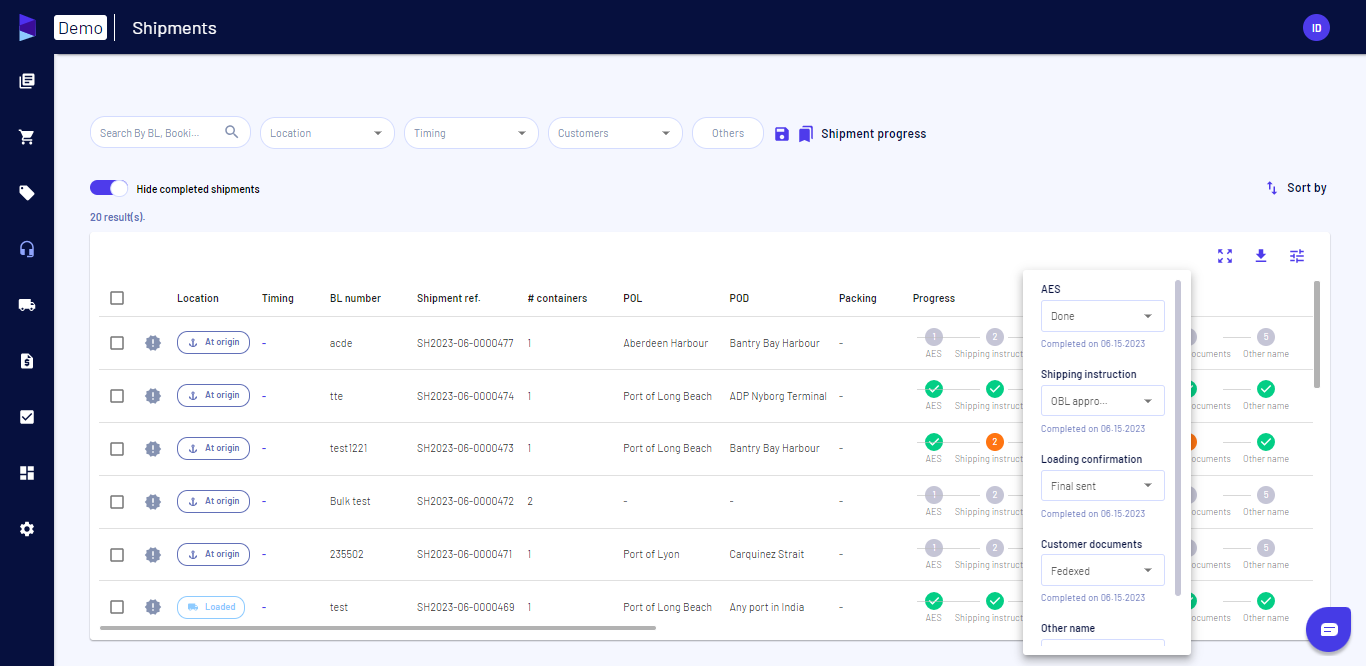Click the table horizontal scrollbar
The image size is (1366, 666).
click(378, 628)
